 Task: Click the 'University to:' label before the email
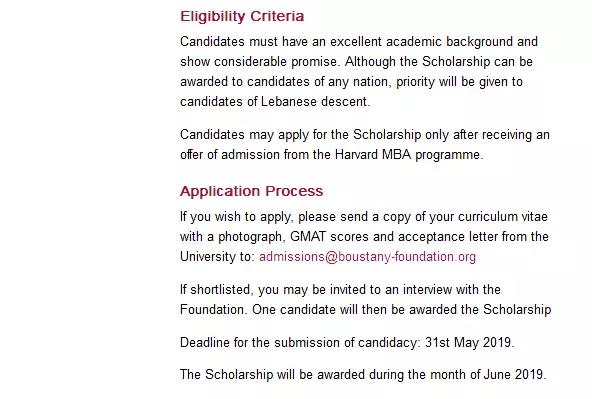[217, 257]
